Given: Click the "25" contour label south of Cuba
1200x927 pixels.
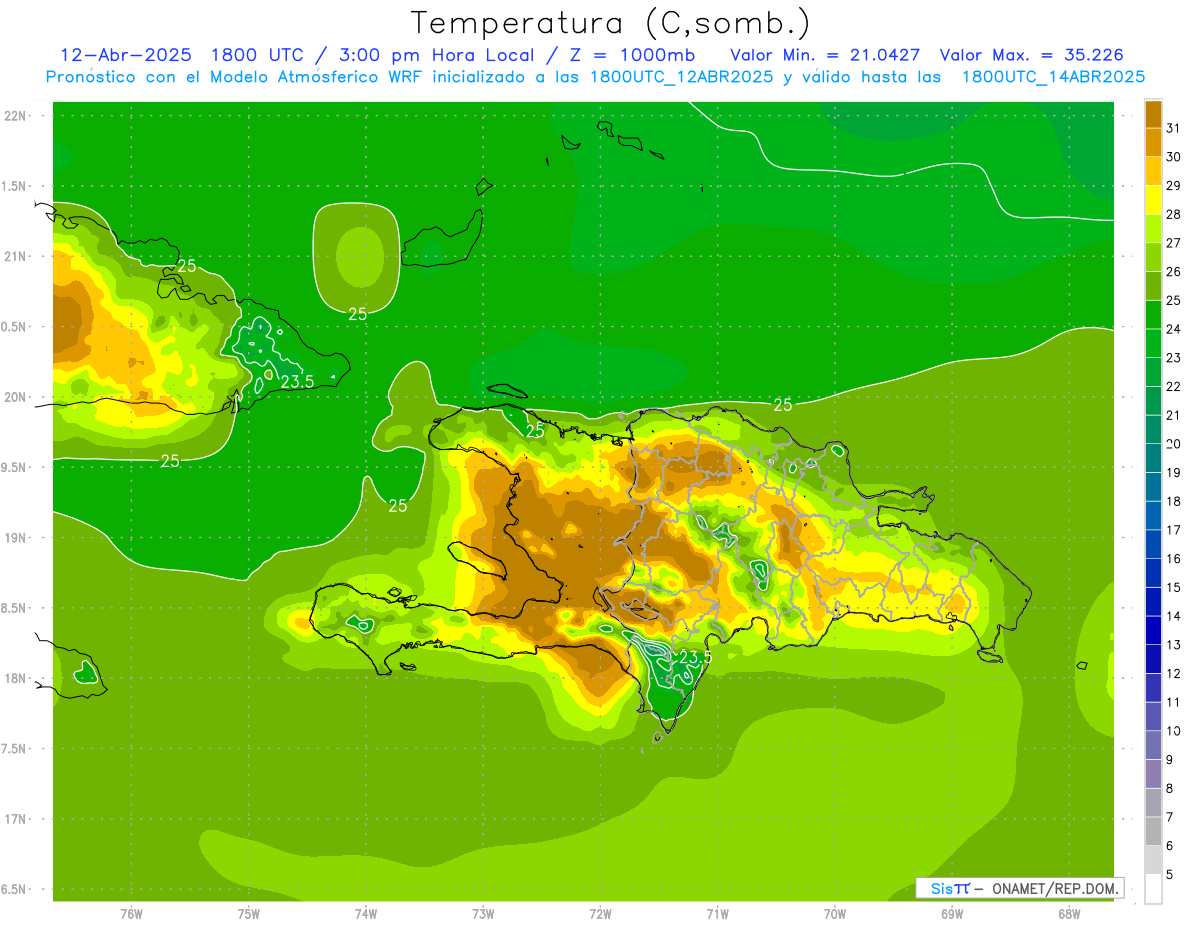Looking at the screenshot, I should pyautogui.click(x=170, y=461).
